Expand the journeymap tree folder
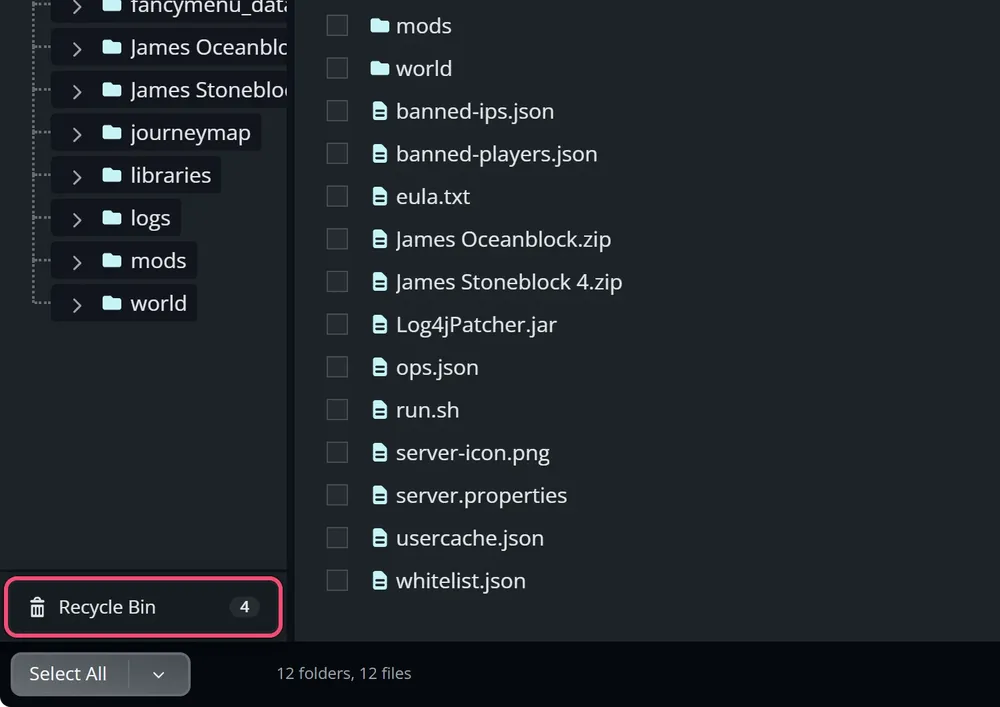This screenshot has width=1000, height=707. click(x=77, y=135)
